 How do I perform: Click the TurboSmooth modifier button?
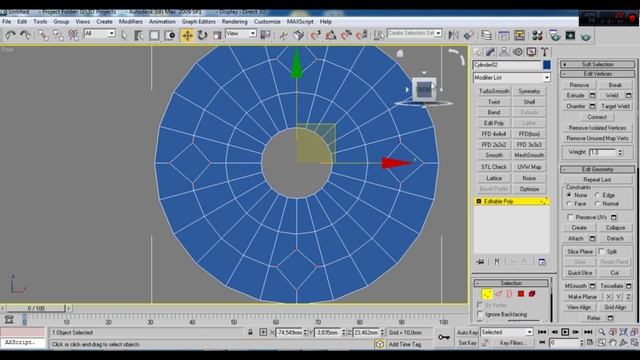494,91
